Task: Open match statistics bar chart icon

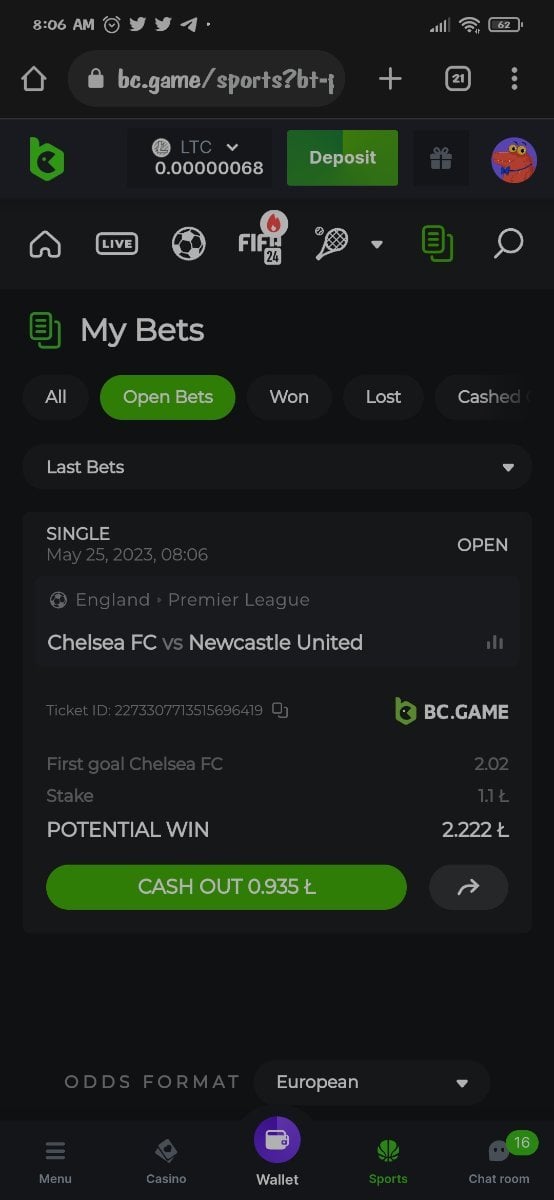Action: 495,642
